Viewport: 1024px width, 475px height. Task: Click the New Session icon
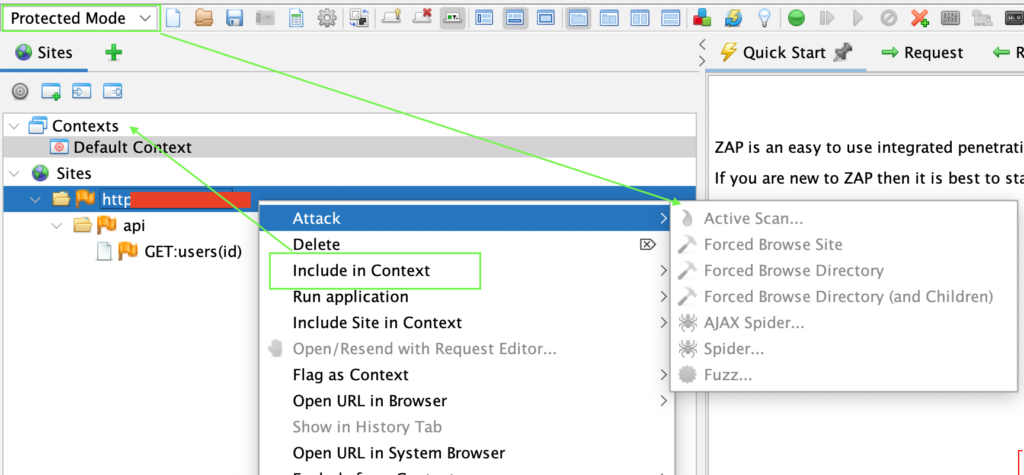(172, 18)
